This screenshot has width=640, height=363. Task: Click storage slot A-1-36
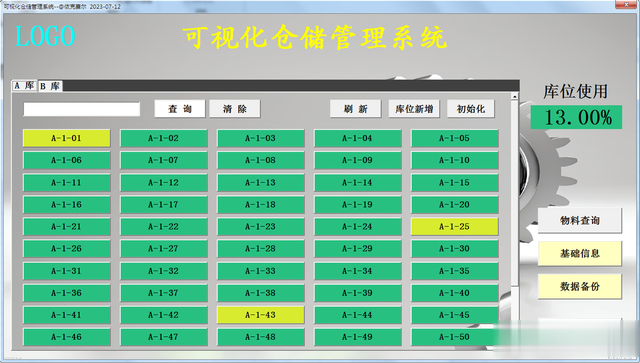pyautogui.click(x=67, y=293)
